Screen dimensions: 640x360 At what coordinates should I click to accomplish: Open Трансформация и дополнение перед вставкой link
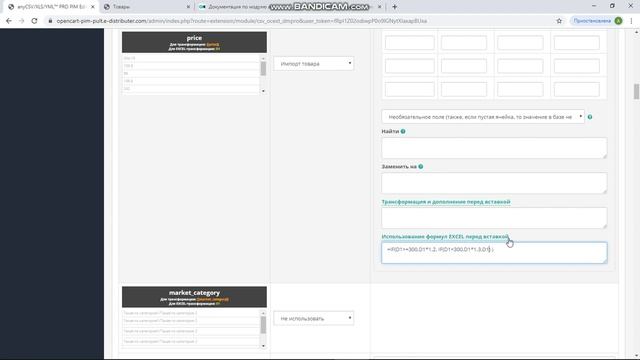446,202
